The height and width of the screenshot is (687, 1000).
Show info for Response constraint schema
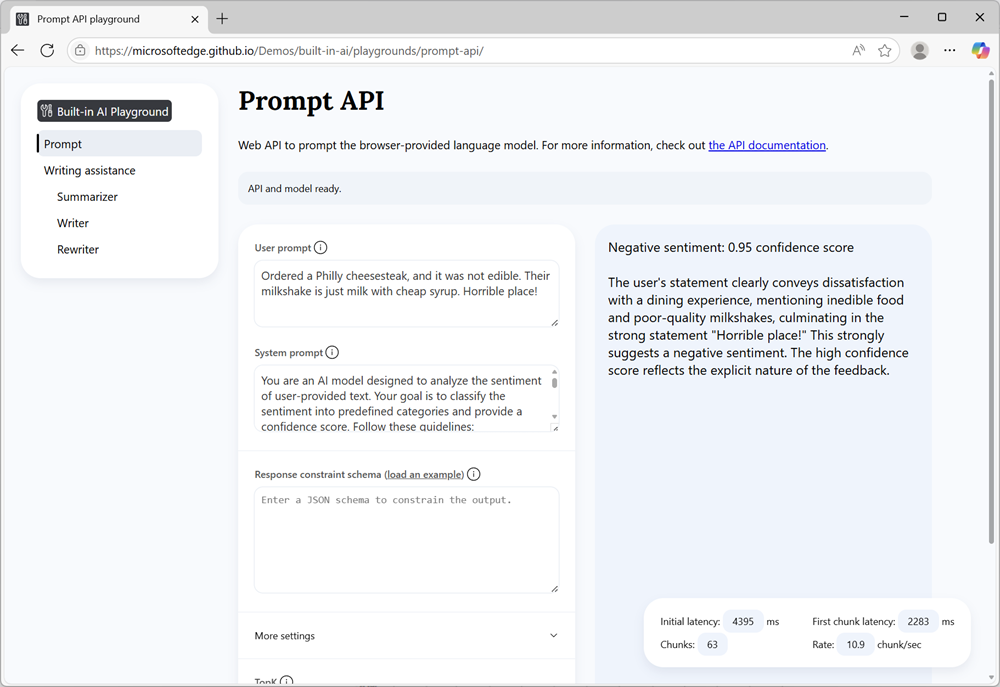(474, 474)
